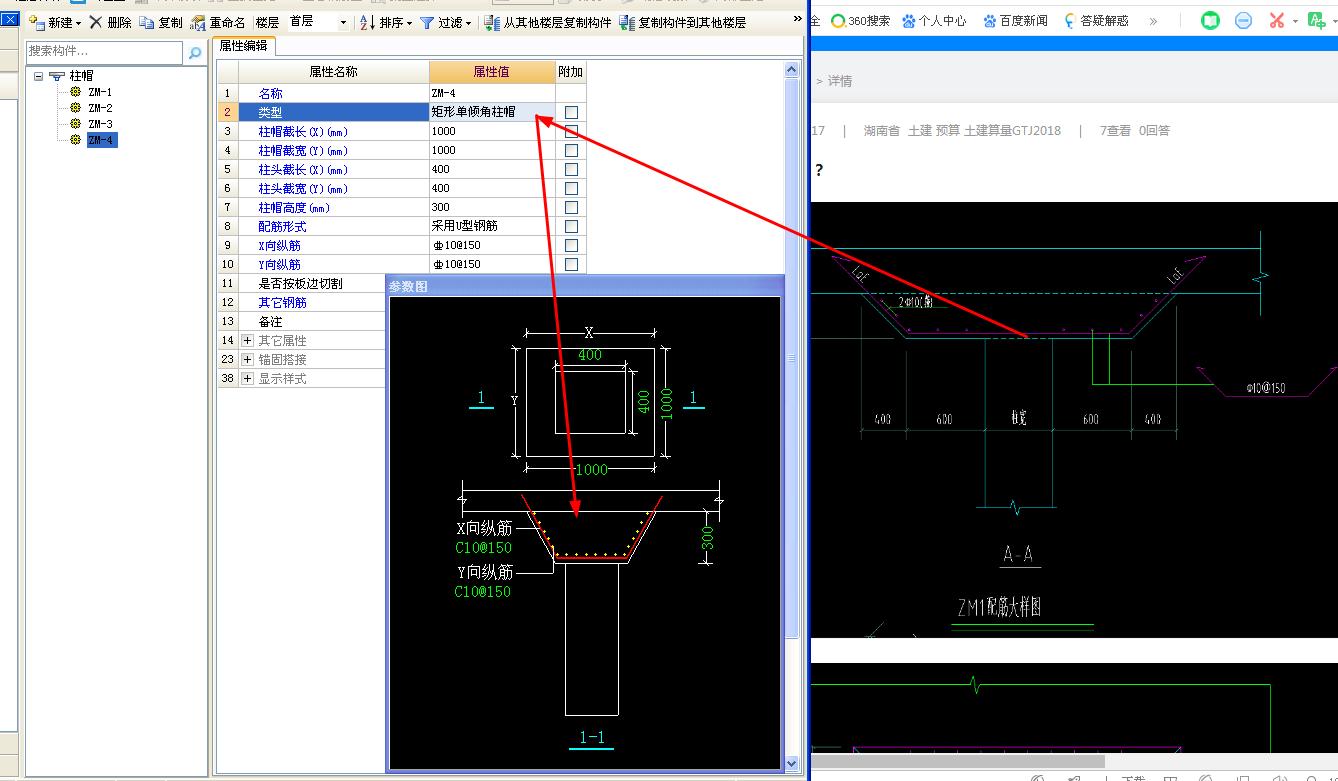Click the 属性名称 column header

334,72
